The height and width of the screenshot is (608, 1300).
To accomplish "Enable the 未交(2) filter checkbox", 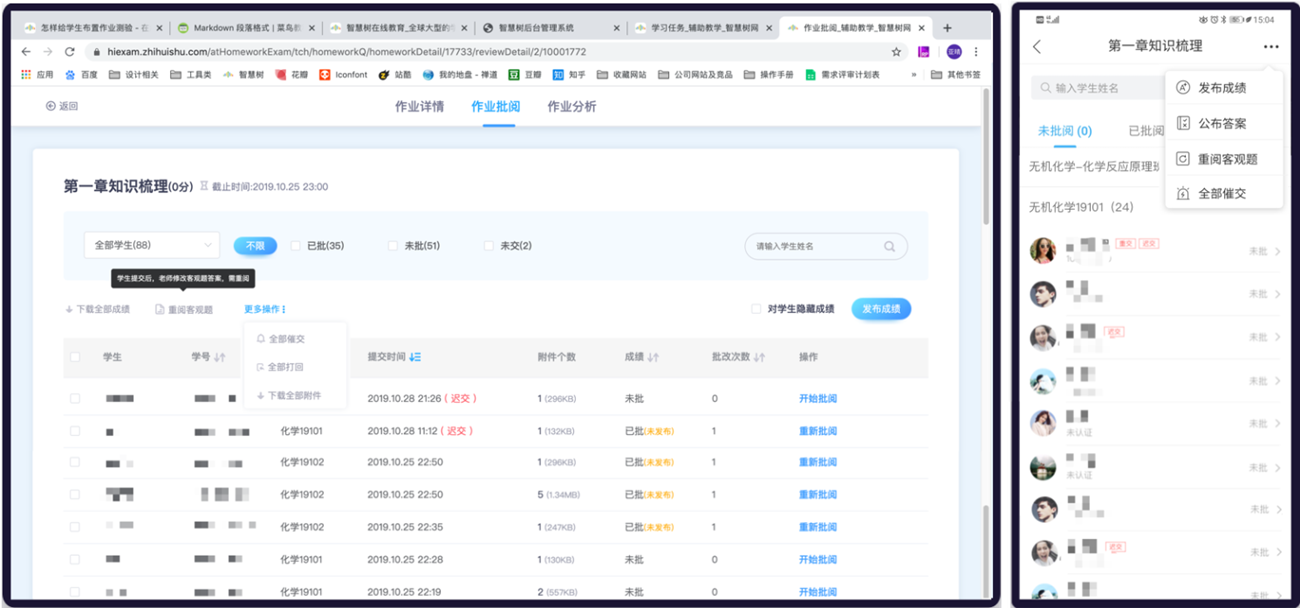I will click(488, 246).
